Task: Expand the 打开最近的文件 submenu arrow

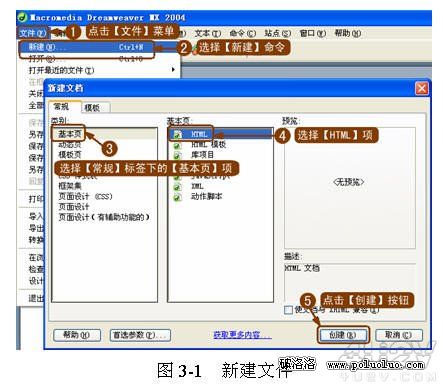Action: (x=173, y=70)
